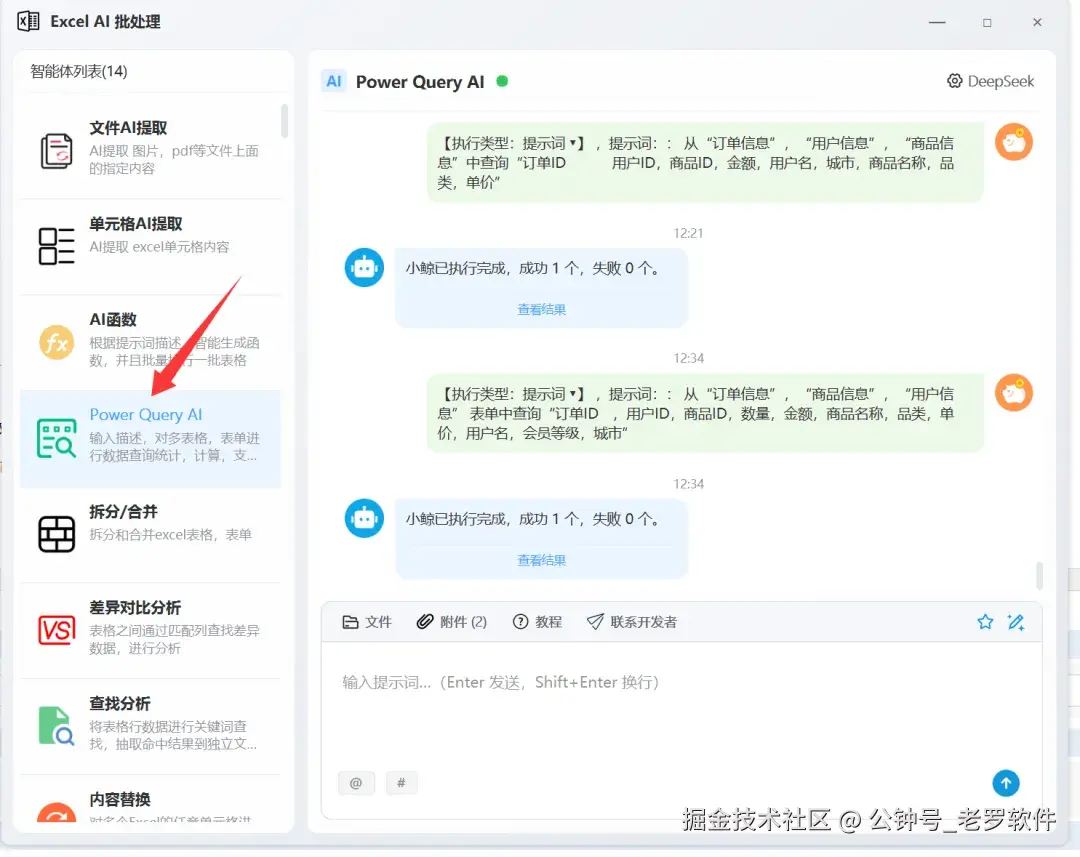The width and height of the screenshot is (1080, 857).
Task: Click the agent list scrollbar
Action: tap(284, 121)
